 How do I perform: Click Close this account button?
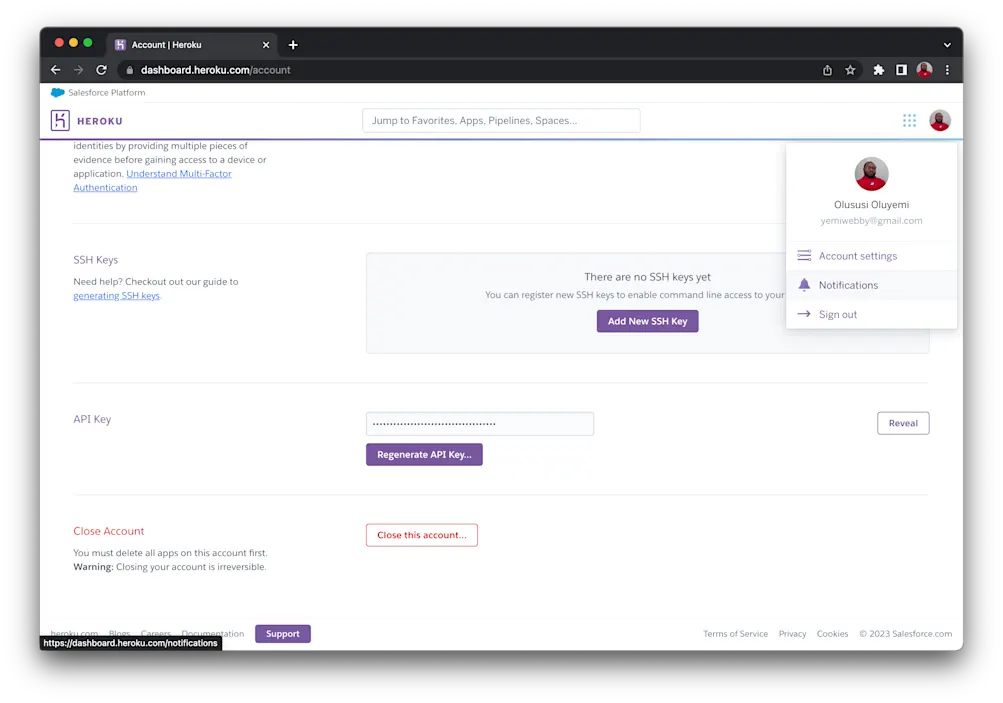(x=422, y=535)
